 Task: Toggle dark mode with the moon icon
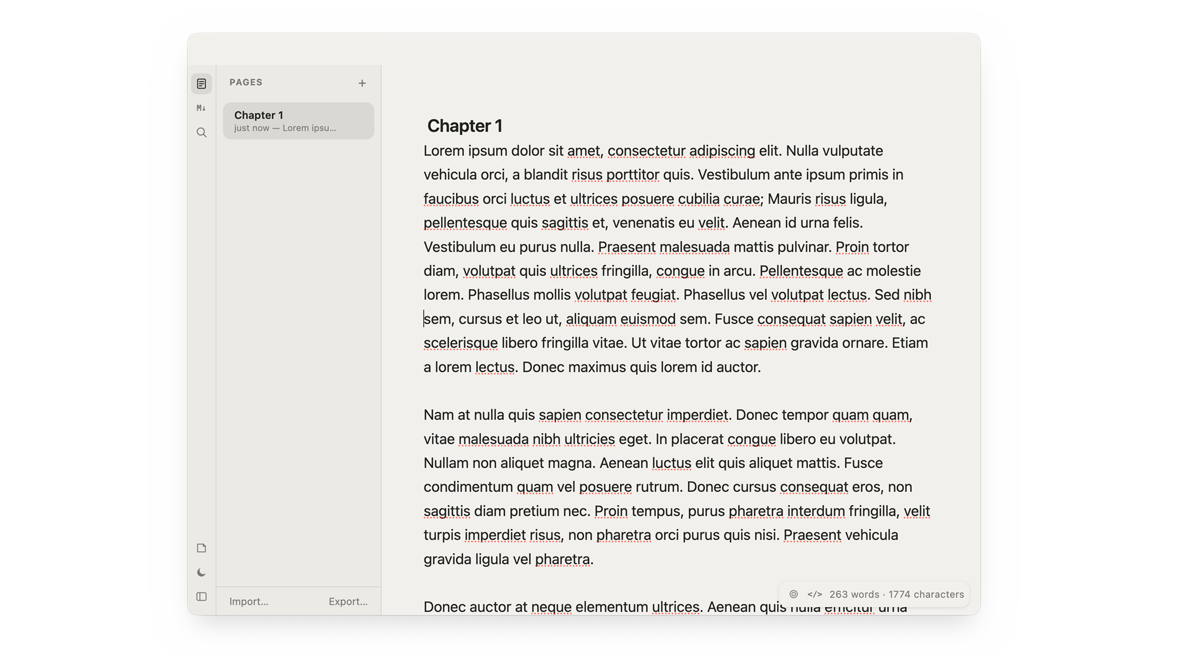201,573
